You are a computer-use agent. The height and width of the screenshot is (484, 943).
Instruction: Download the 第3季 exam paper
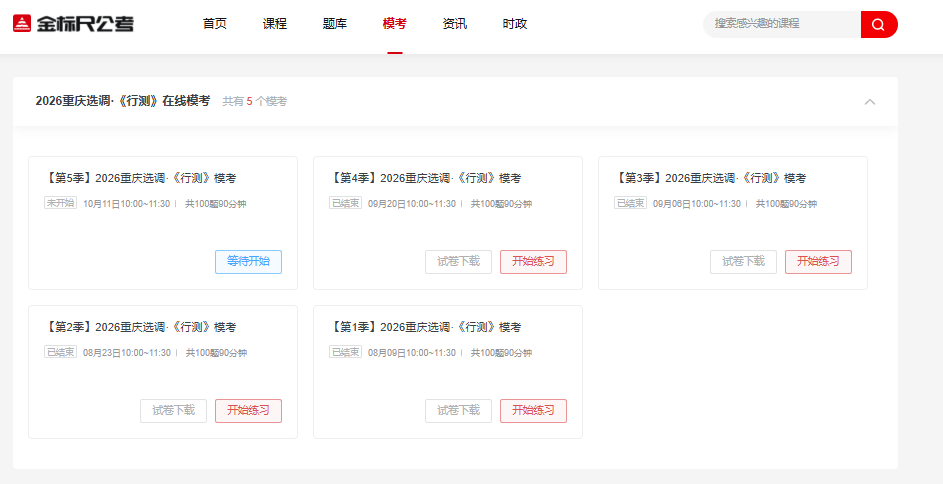click(x=743, y=262)
